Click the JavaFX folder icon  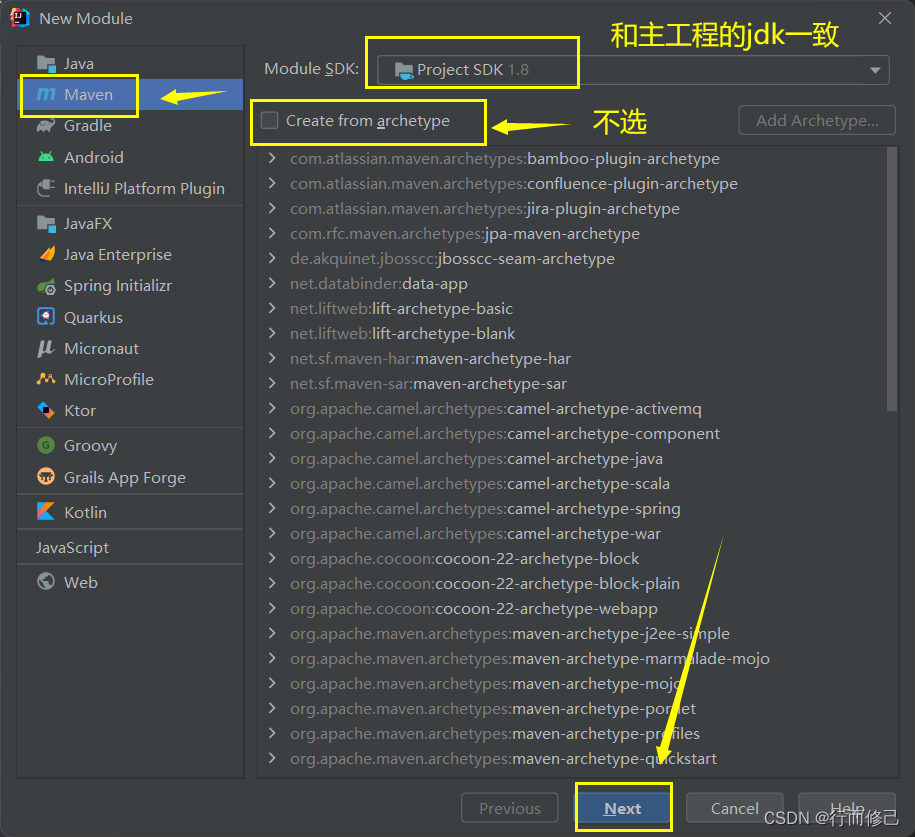pos(46,224)
